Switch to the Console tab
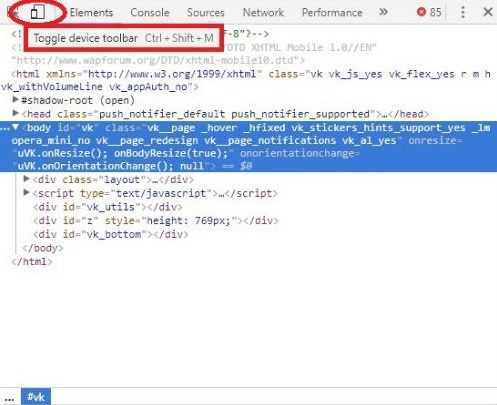The height and width of the screenshot is (405, 497). pos(150,13)
